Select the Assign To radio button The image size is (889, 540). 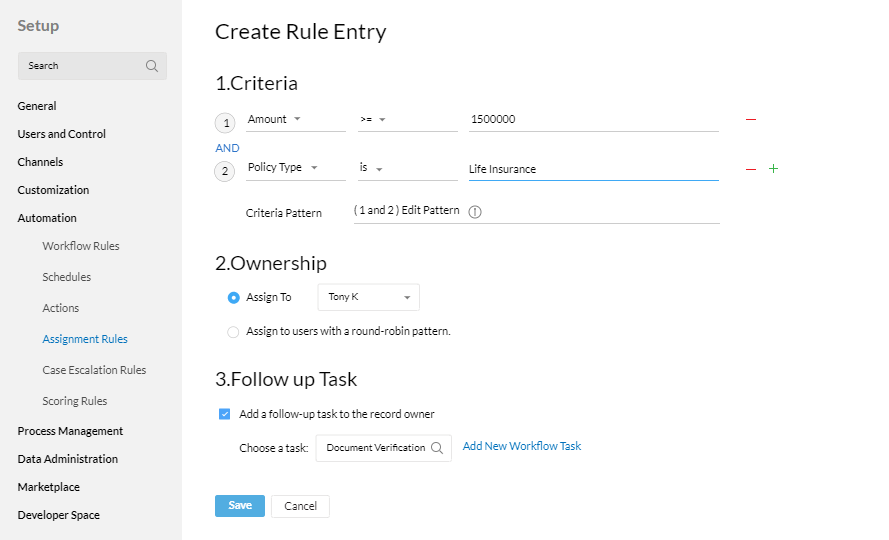[x=233, y=298]
